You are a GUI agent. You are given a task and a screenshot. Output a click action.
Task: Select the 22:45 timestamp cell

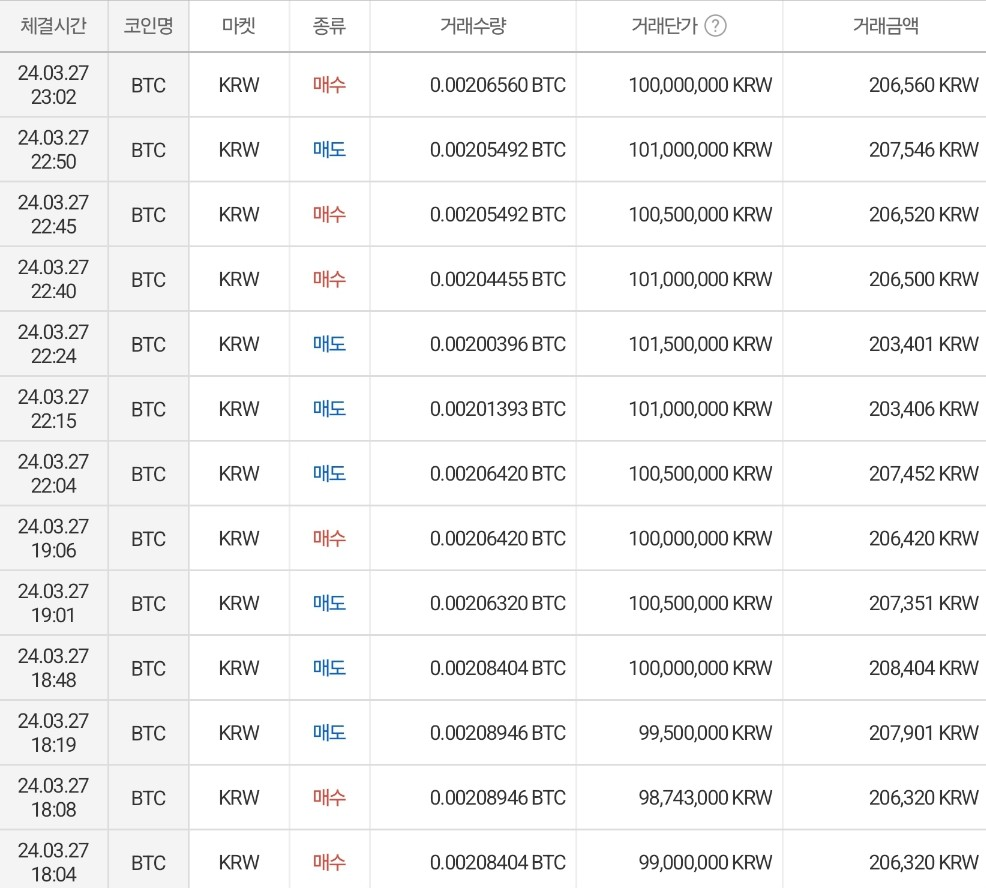coord(53,214)
